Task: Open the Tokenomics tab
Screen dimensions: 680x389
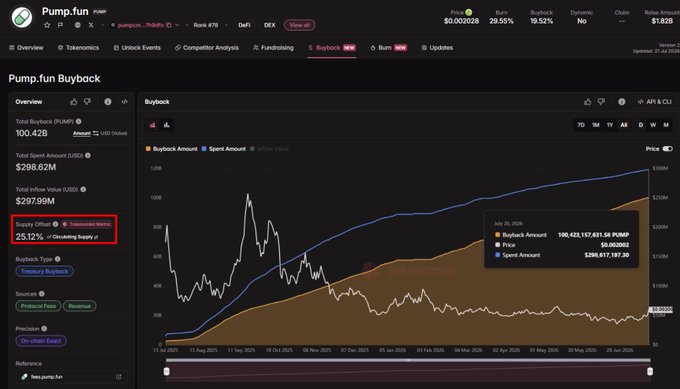Action: (x=78, y=48)
